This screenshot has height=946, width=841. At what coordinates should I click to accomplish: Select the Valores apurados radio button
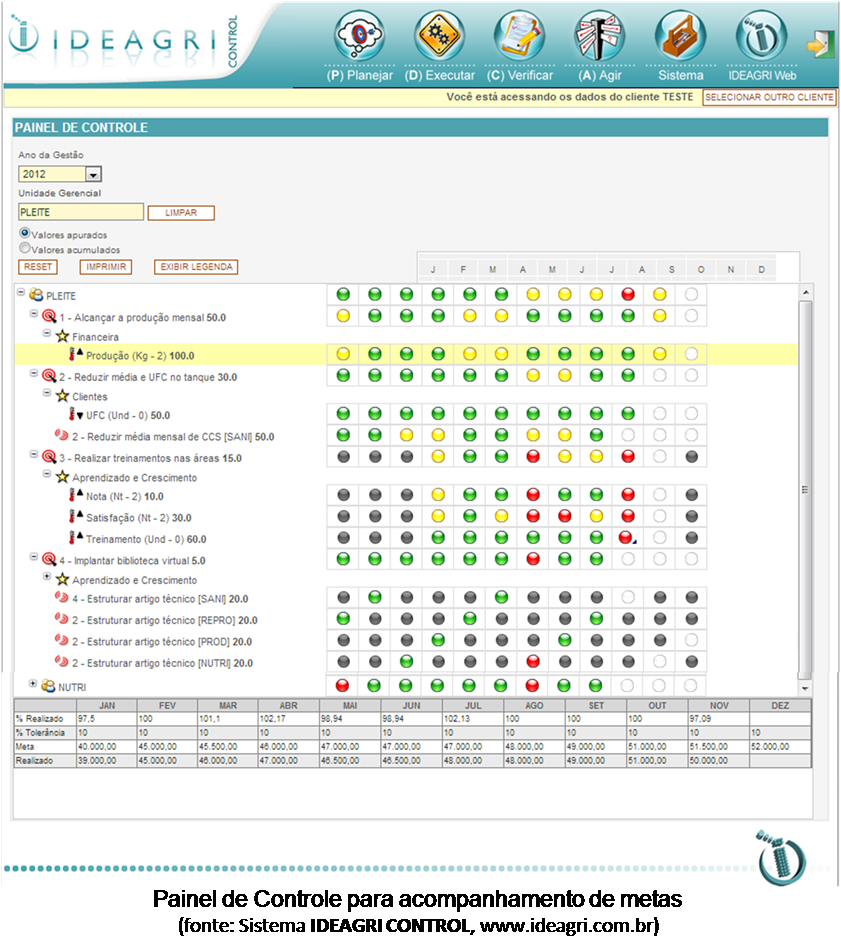25,233
